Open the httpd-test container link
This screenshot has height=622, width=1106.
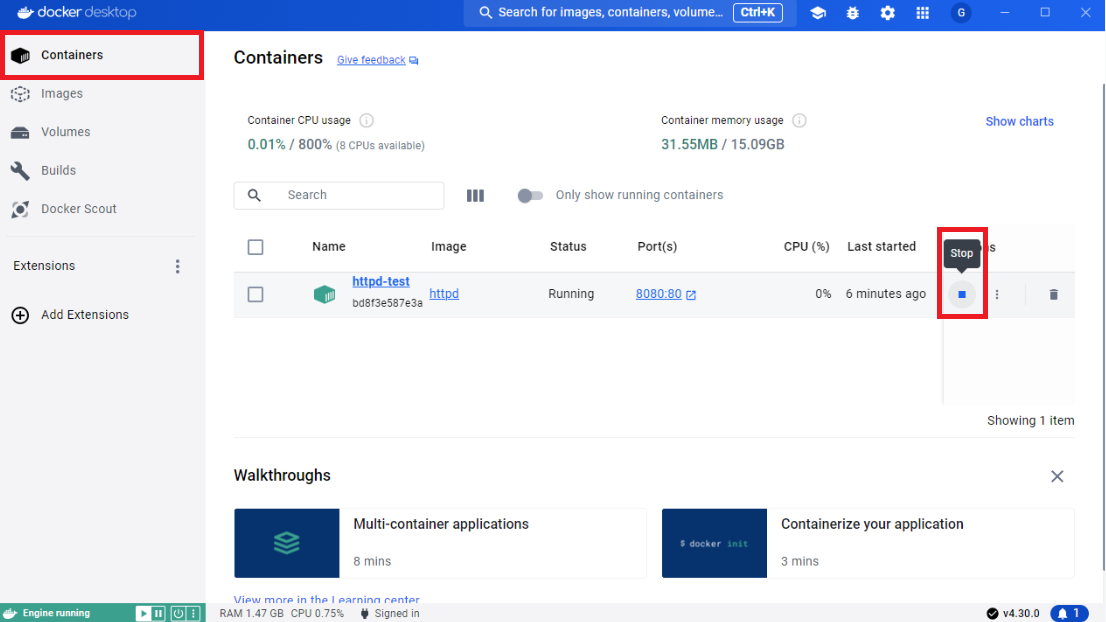tap(381, 281)
